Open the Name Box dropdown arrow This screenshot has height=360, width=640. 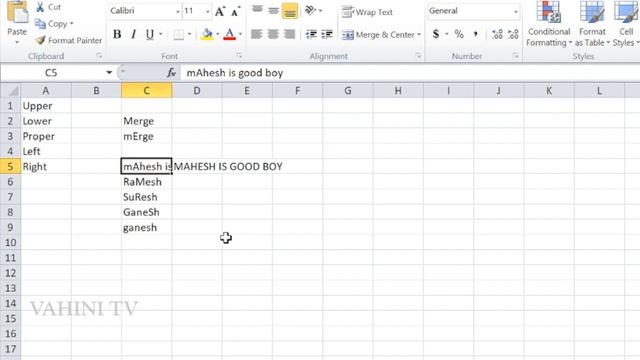109,73
